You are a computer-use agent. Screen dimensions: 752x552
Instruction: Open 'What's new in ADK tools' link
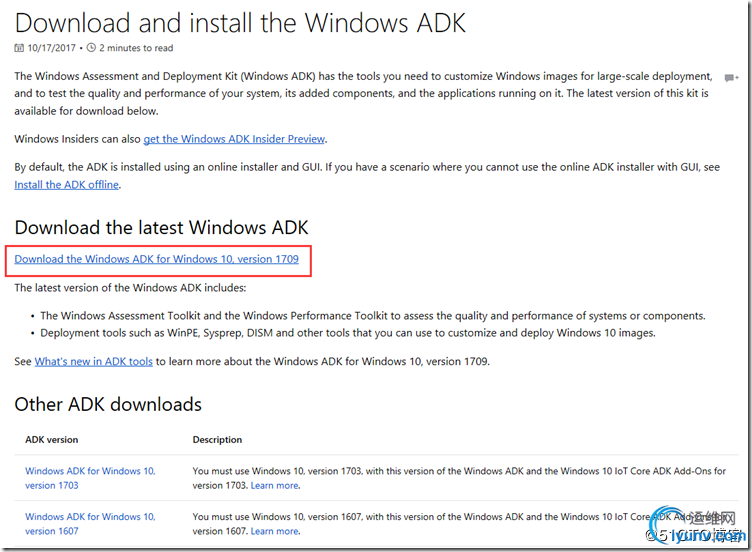pyautogui.click(x=94, y=362)
